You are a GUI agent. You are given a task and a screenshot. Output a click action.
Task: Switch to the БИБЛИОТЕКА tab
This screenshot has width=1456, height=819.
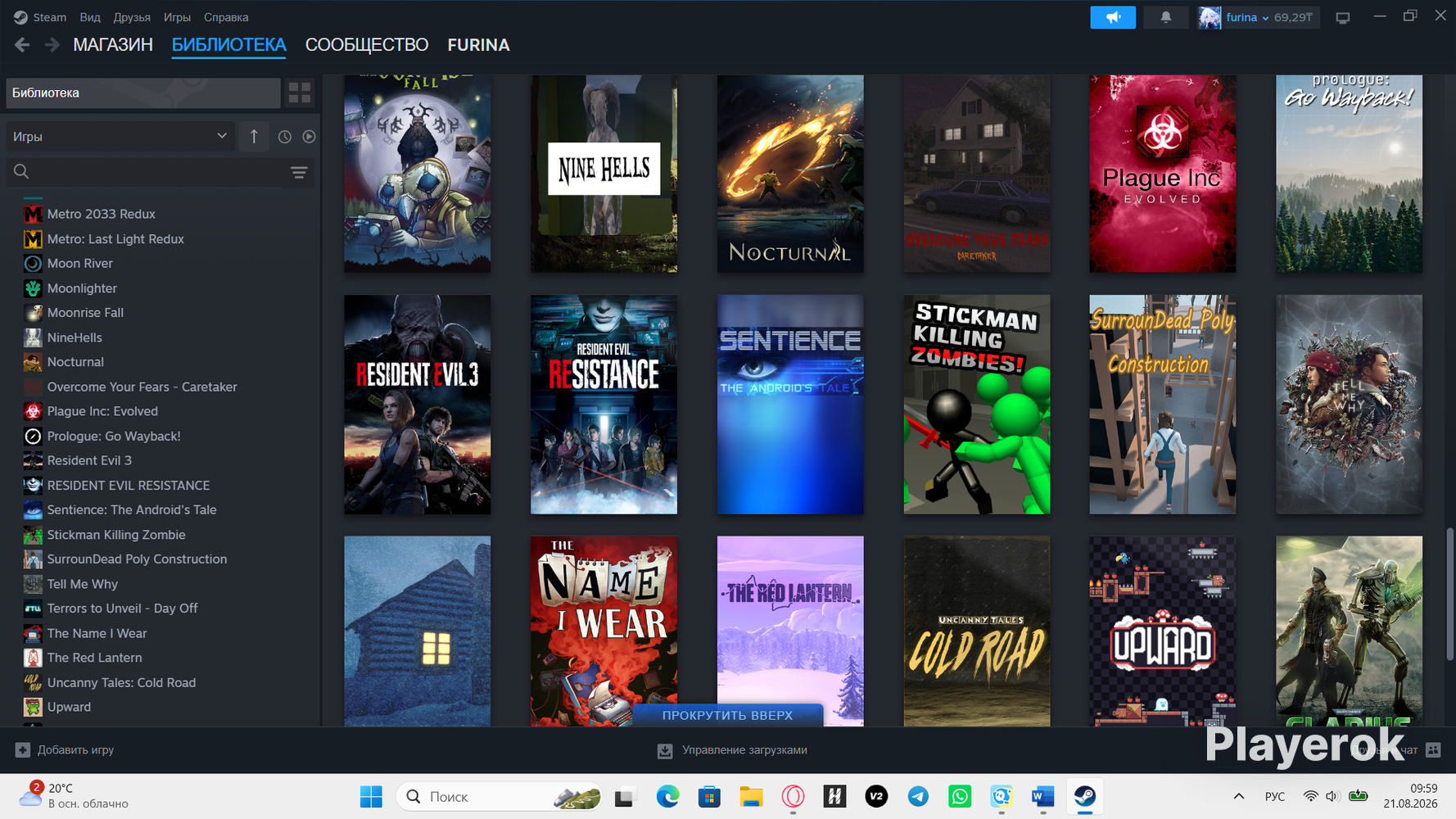click(x=229, y=45)
